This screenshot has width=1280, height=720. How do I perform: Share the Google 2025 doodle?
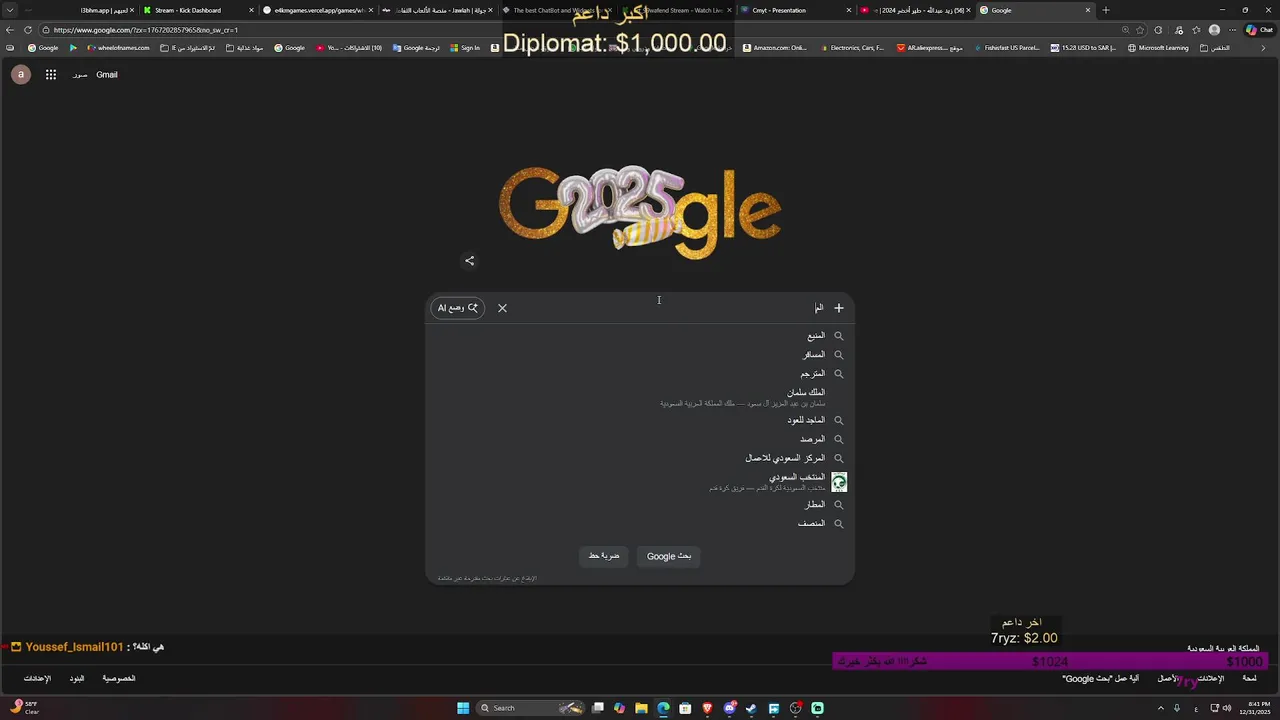[470, 261]
